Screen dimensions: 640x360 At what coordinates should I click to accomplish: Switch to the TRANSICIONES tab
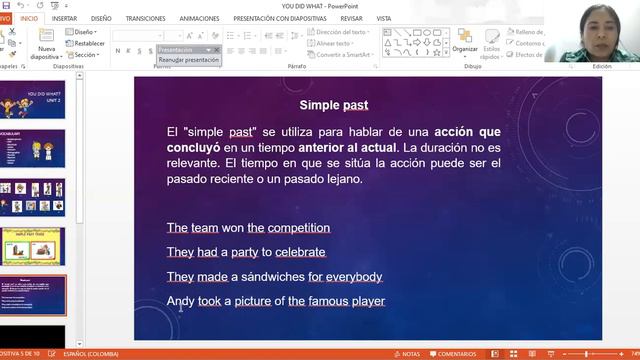(x=146, y=18)
